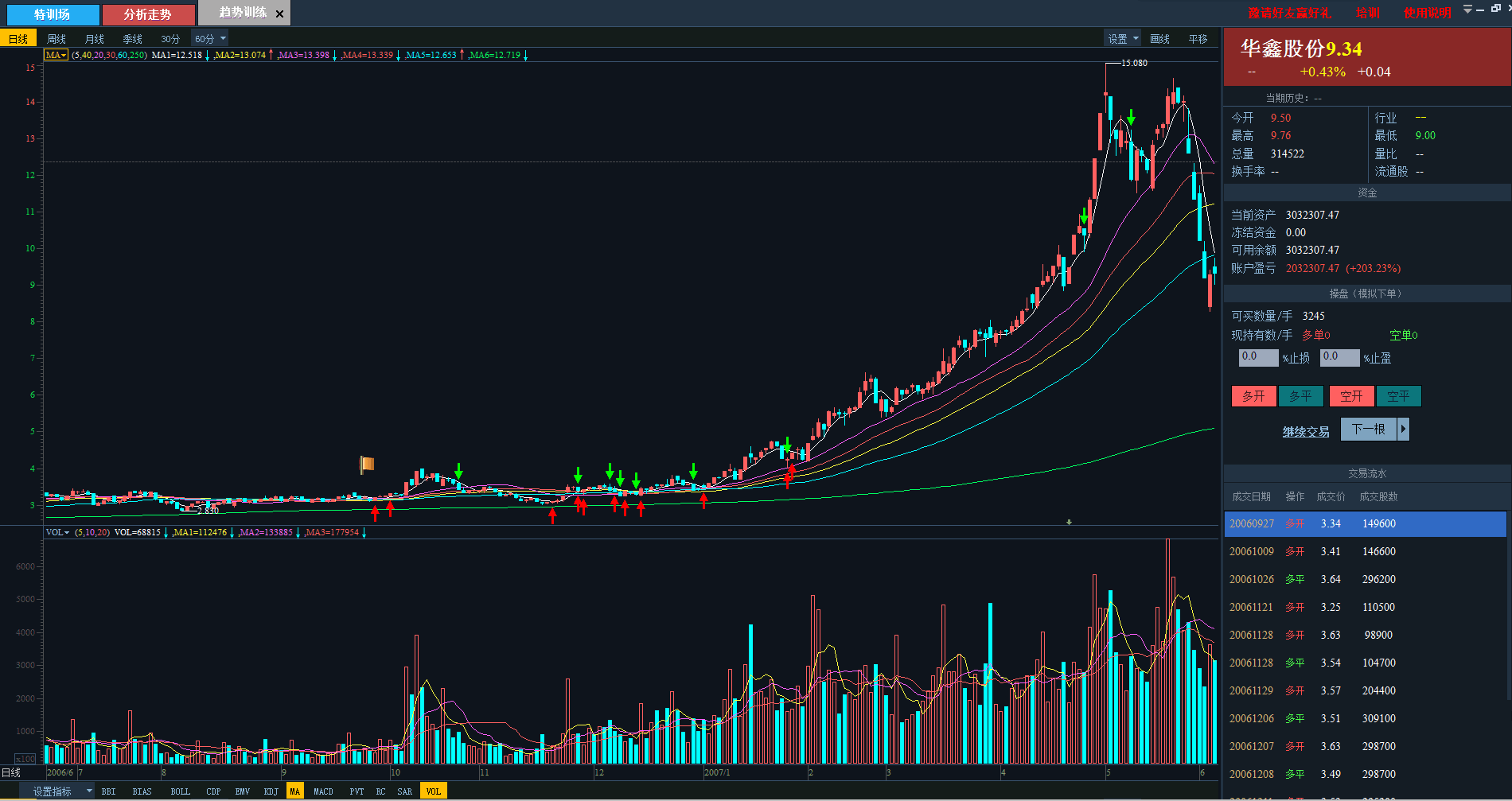Click the play arrow beside 下一根
The image size is (1512, 801).
pos(1403,430)
